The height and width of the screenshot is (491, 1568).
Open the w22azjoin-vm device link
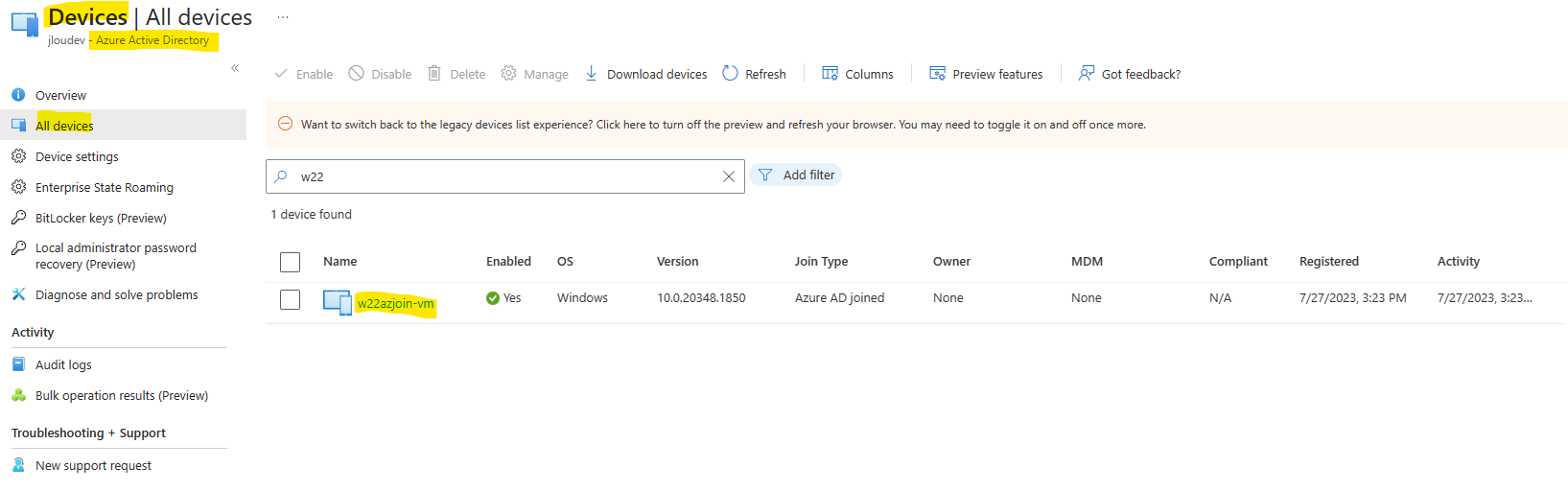395,304
